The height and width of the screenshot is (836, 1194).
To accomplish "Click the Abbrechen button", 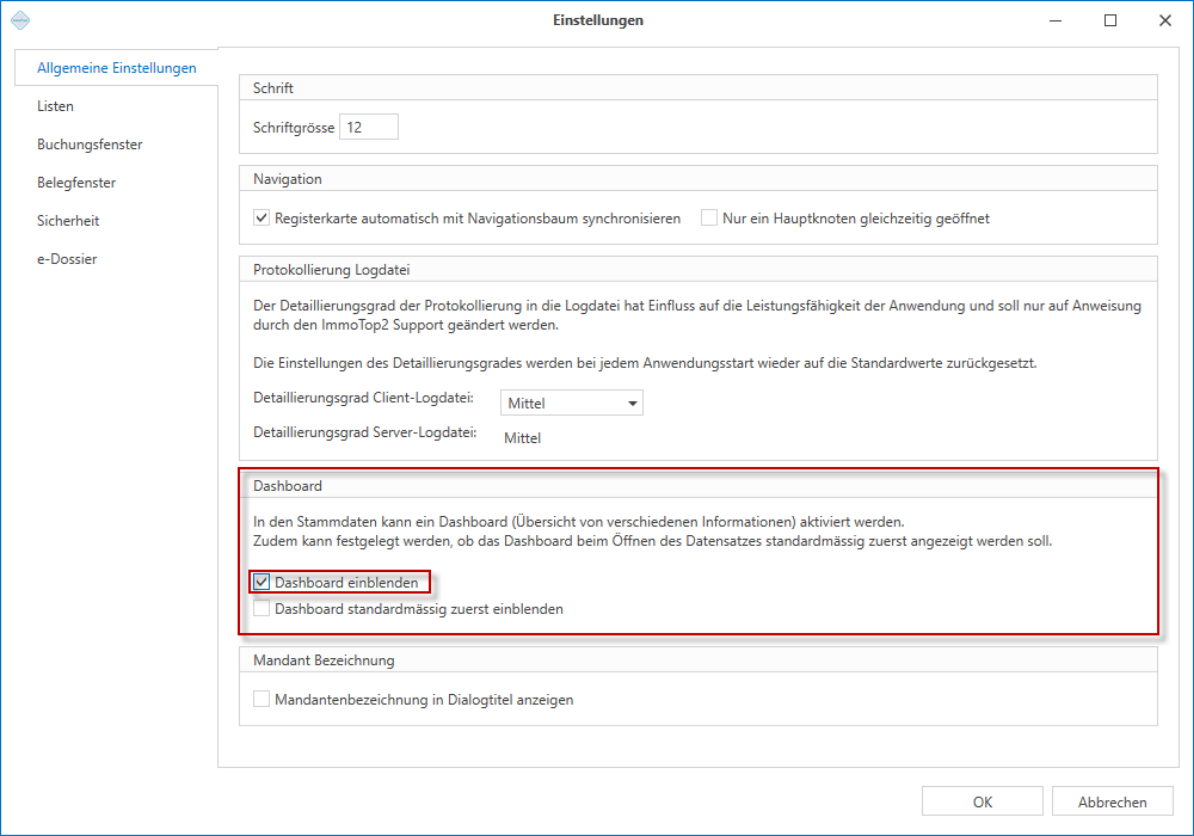I will (1113, 802).
